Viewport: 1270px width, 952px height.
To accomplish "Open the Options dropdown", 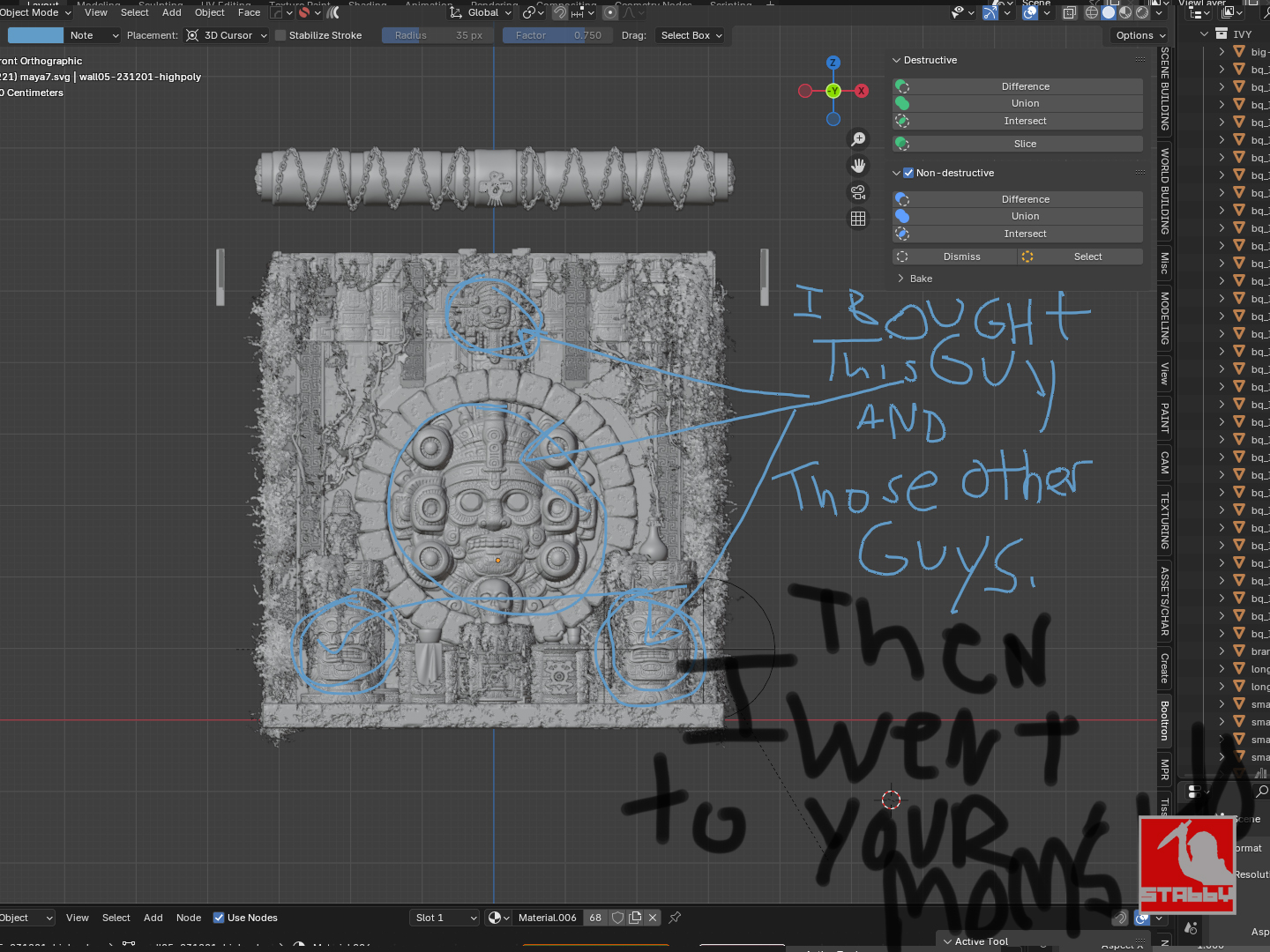I will click(x=1140, y=35).
